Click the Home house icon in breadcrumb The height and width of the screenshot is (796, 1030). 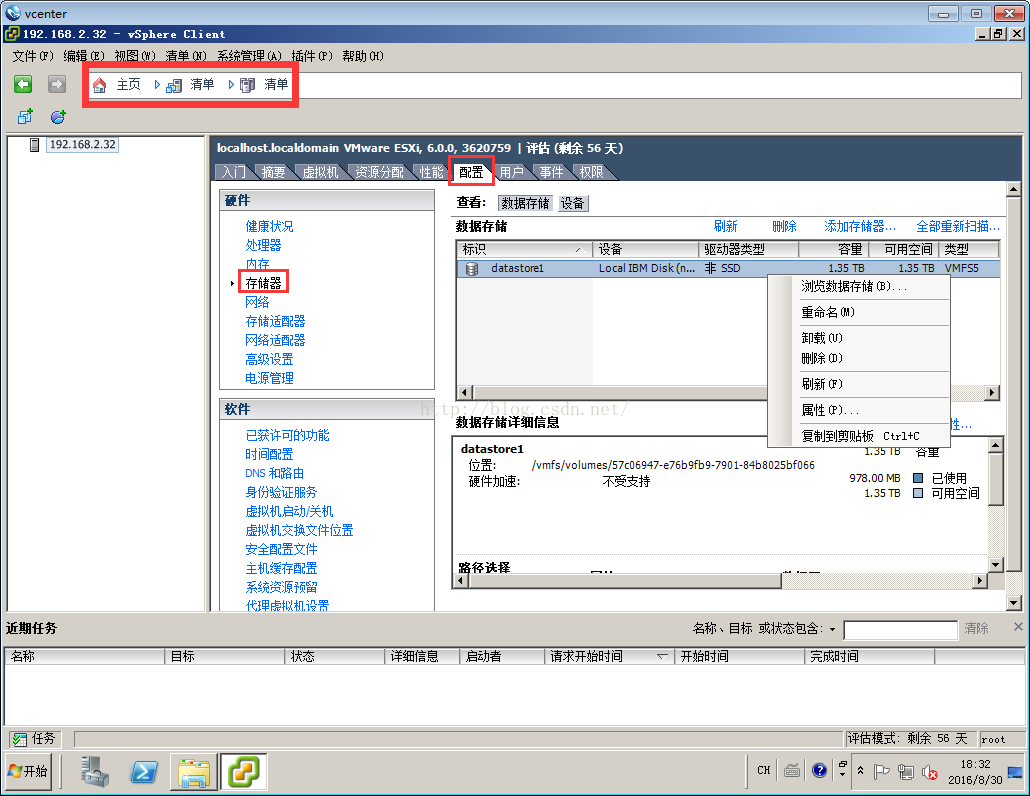tap(99, 85)
